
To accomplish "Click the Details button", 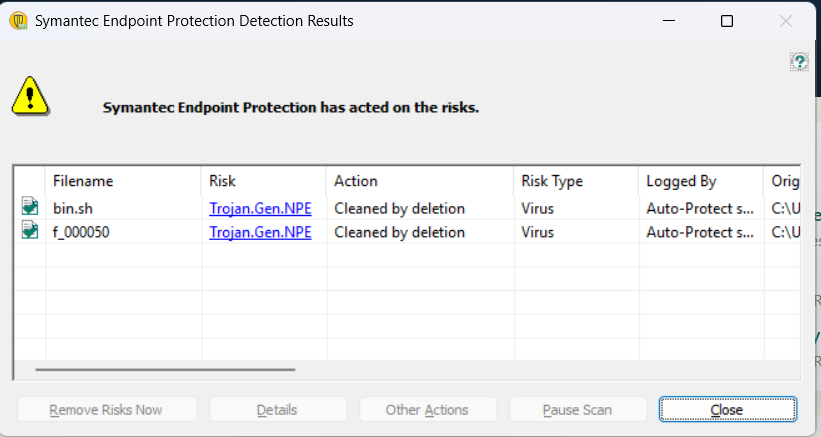I will click(278, 409).
